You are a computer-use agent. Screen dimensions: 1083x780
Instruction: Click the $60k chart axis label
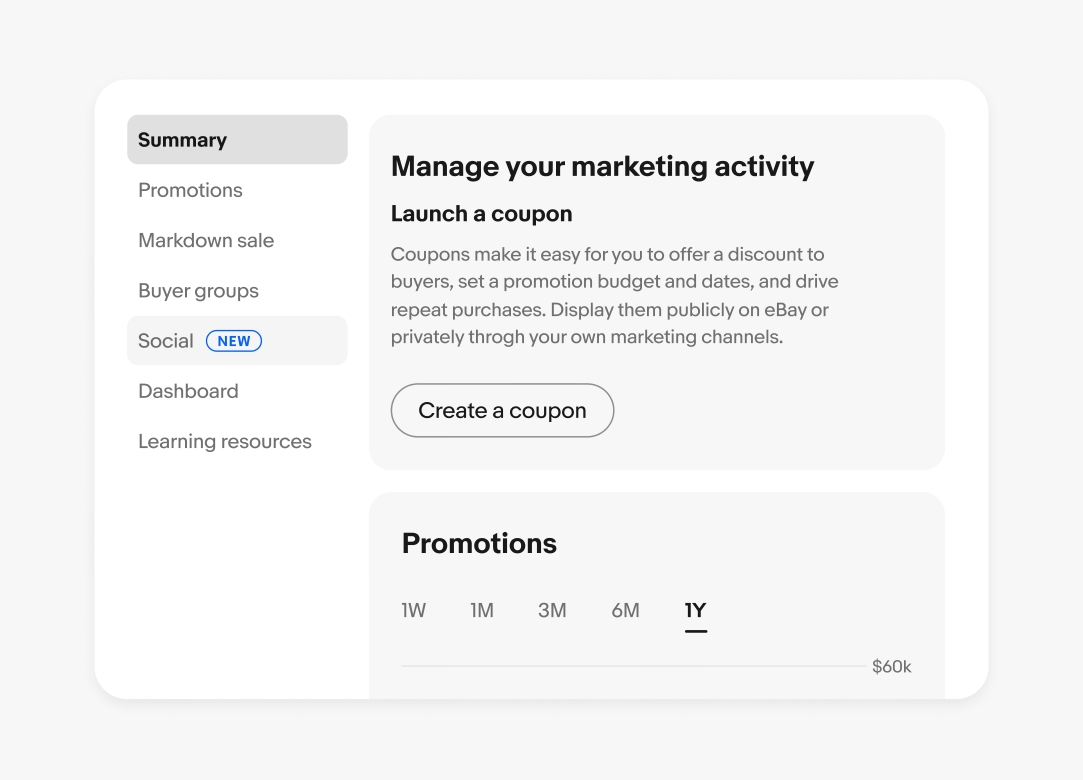[891, 666]
